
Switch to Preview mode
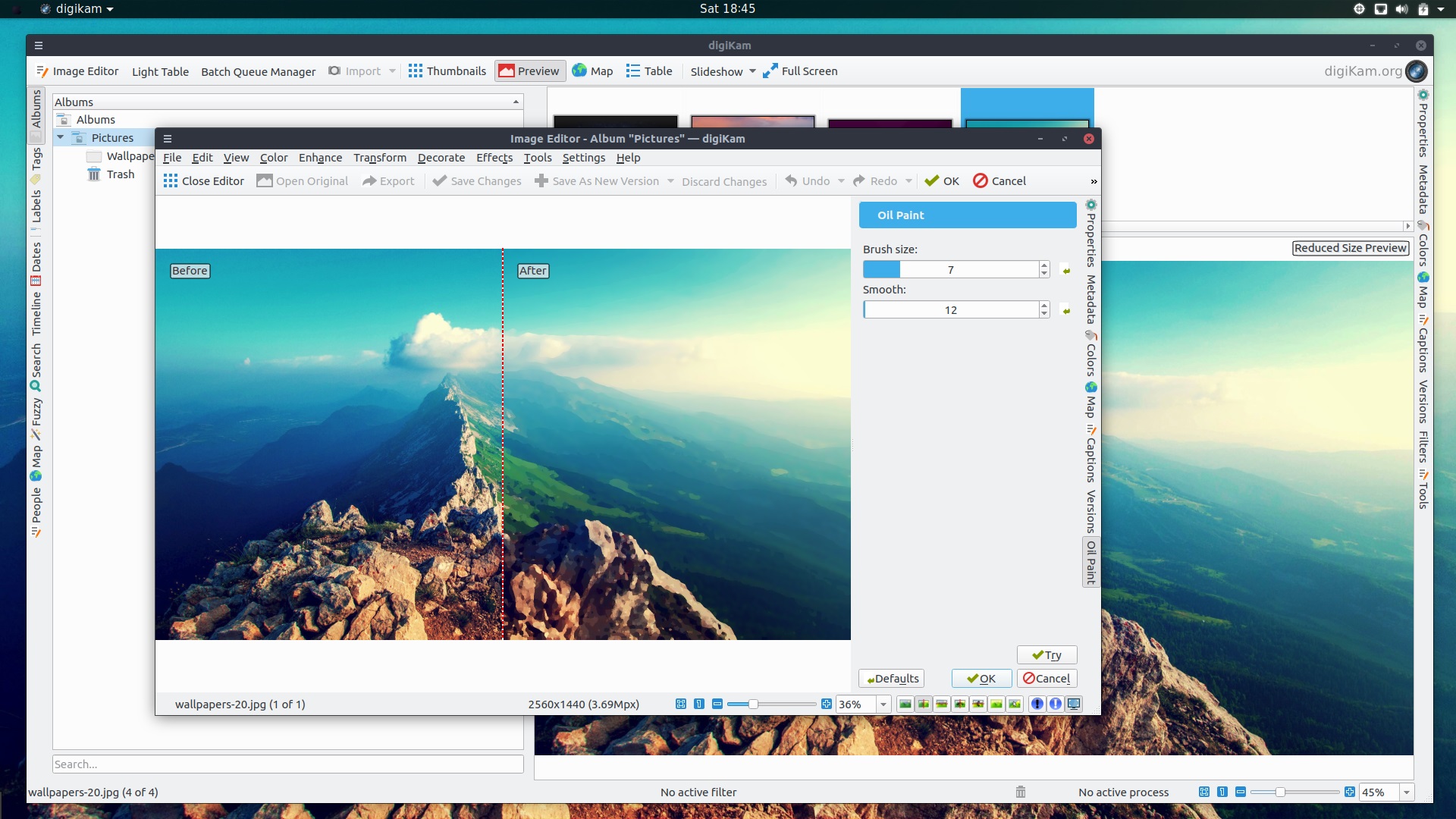(x=529, y=71)
